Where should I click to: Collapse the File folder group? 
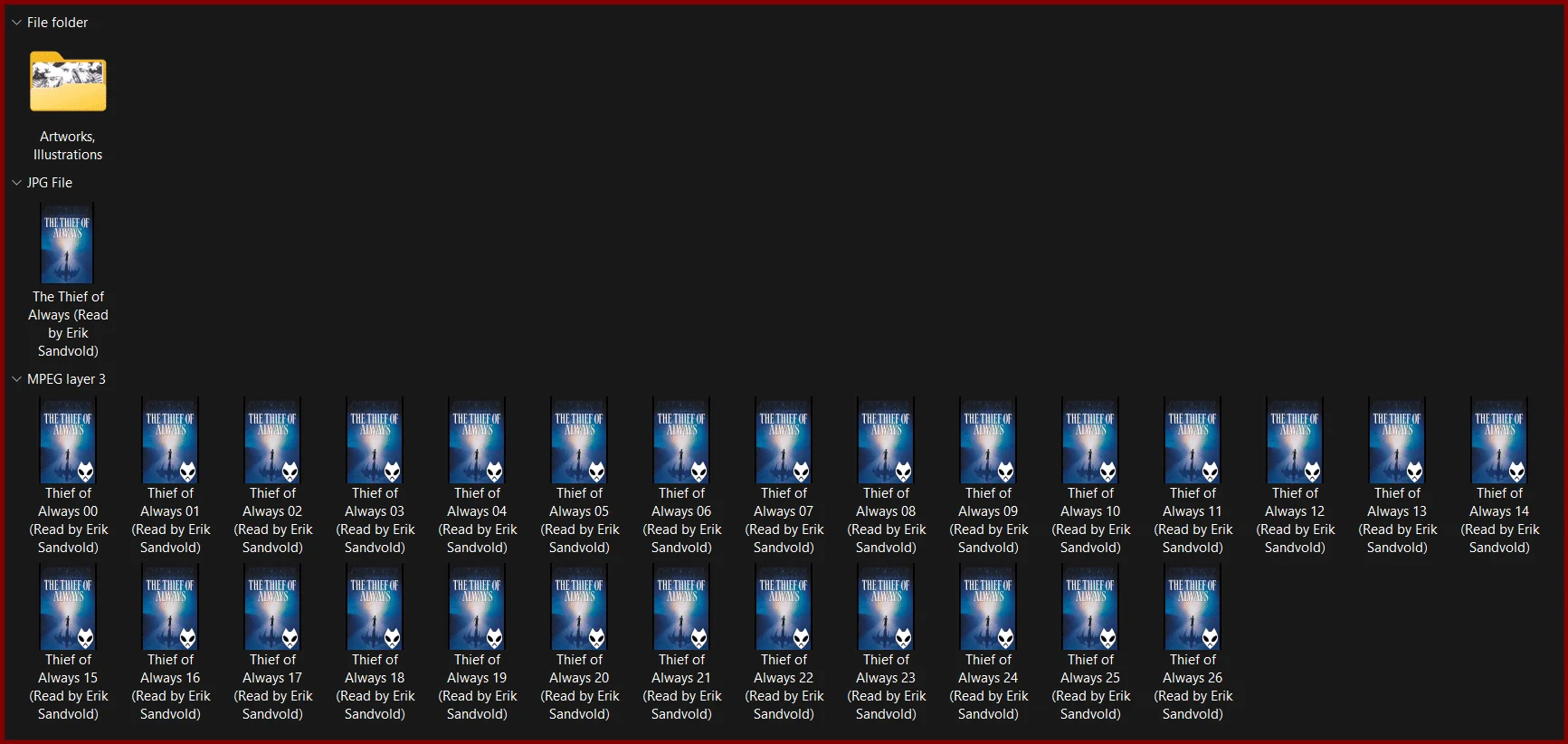tap(16, 23)
